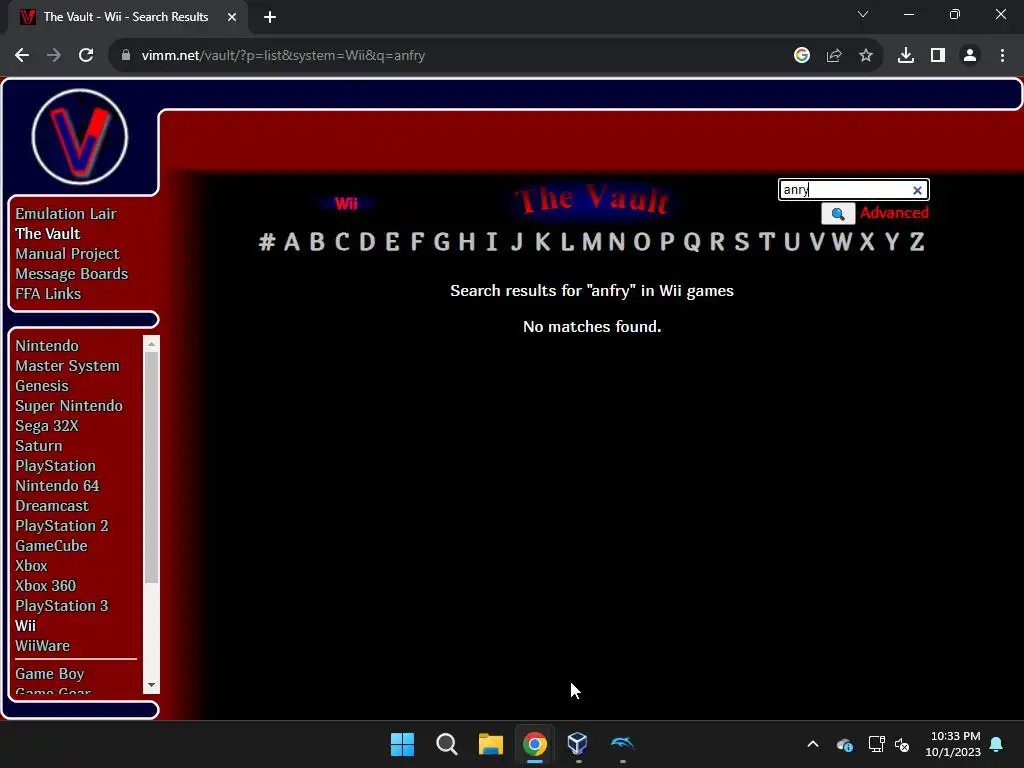Image resolution: width=1024 pixels, height=768 pixels.
Task: Open Dolphin emulator from taskbar
Action: click(622, 744)
